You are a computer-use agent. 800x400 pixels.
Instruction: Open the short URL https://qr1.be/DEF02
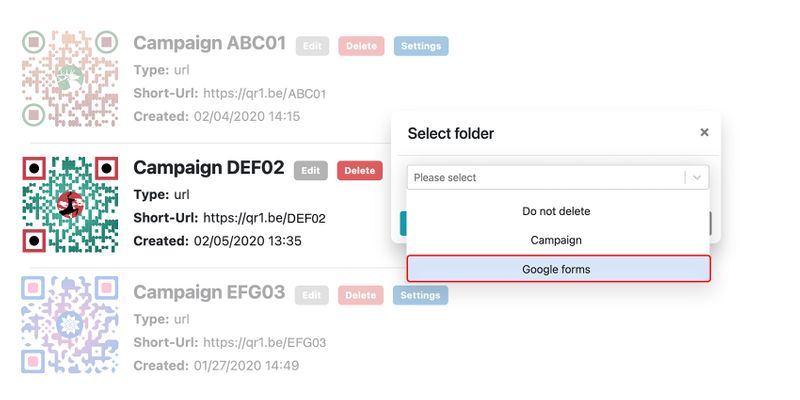click(x=264, y=217)
